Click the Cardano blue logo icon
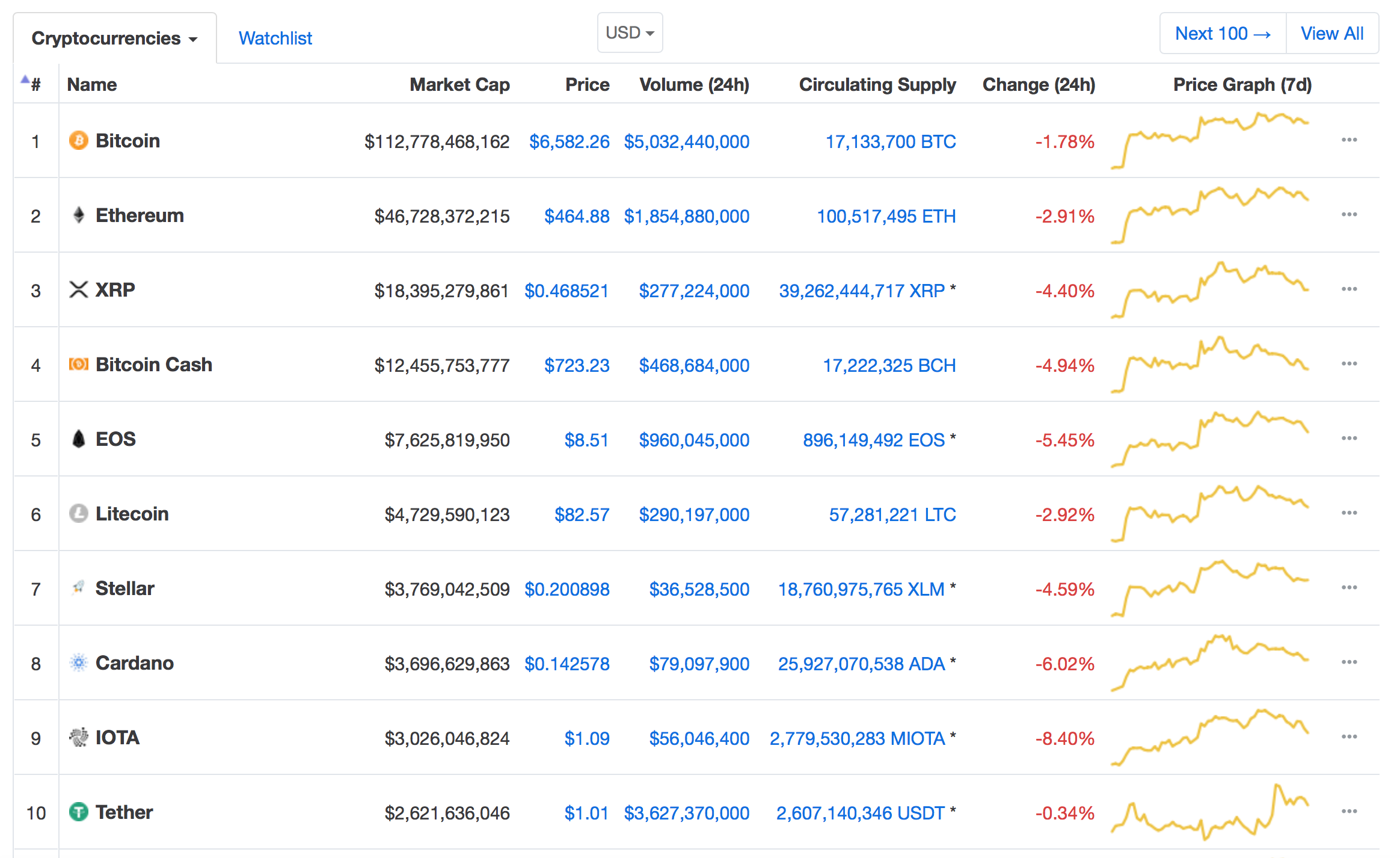Viewport: 1400px width, 858px height. tap(78, 663)
